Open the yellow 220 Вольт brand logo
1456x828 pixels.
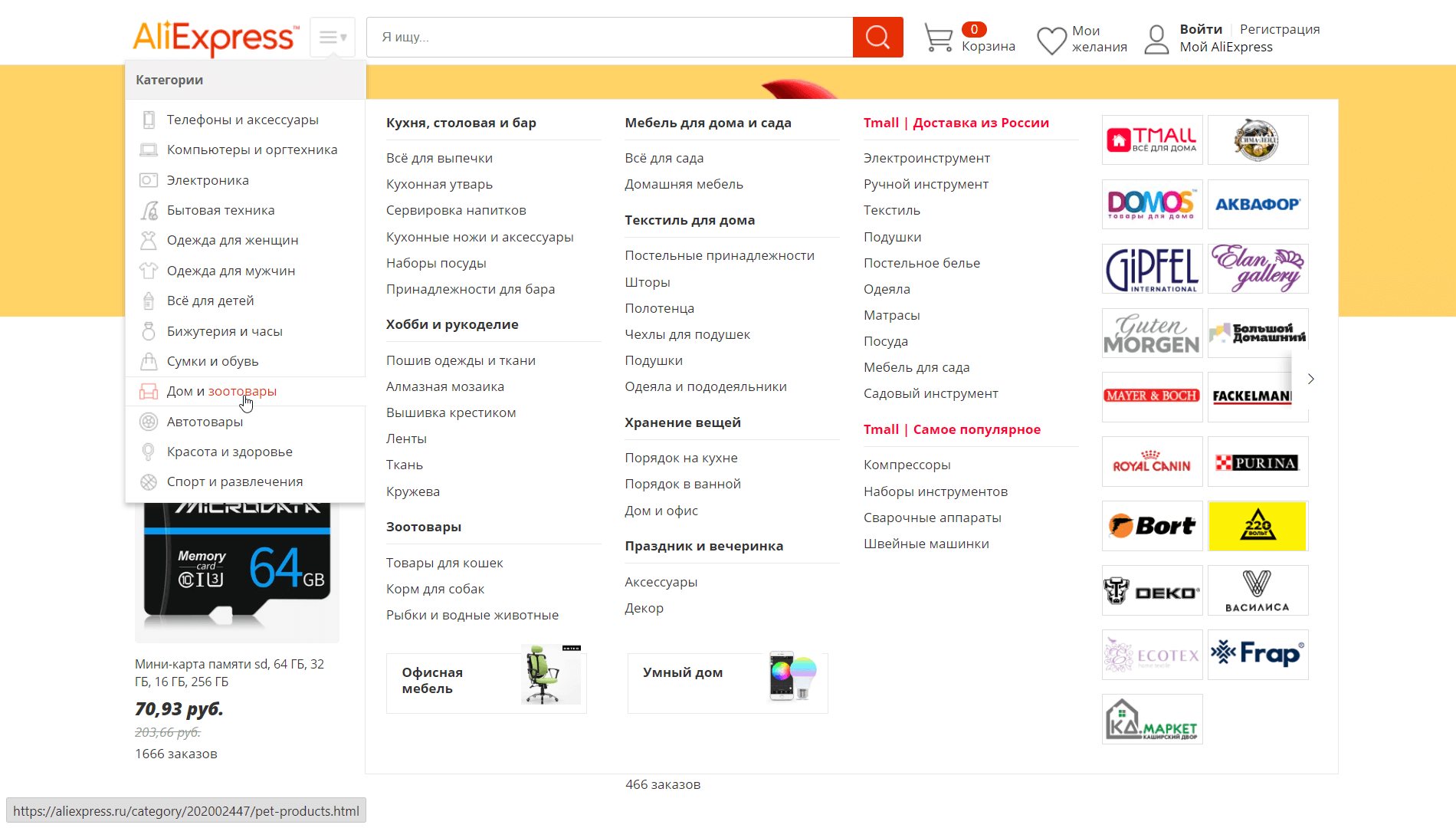[1258, 526]
